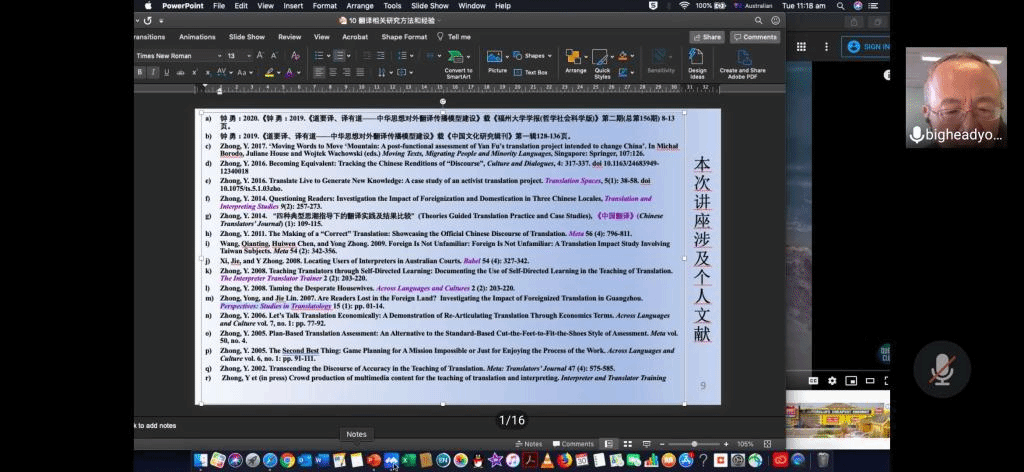The height and width of the screenshot is (472, 1024).
Task: Open the text highlight color swatch
Action: point(269,72)
